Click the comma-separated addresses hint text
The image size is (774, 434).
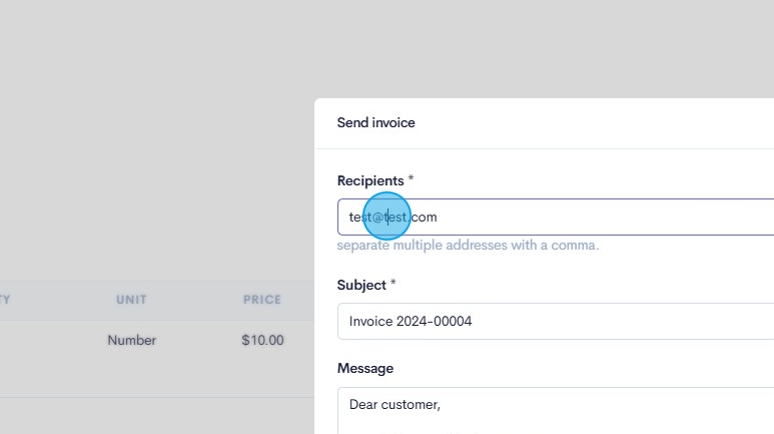point(468,245)
